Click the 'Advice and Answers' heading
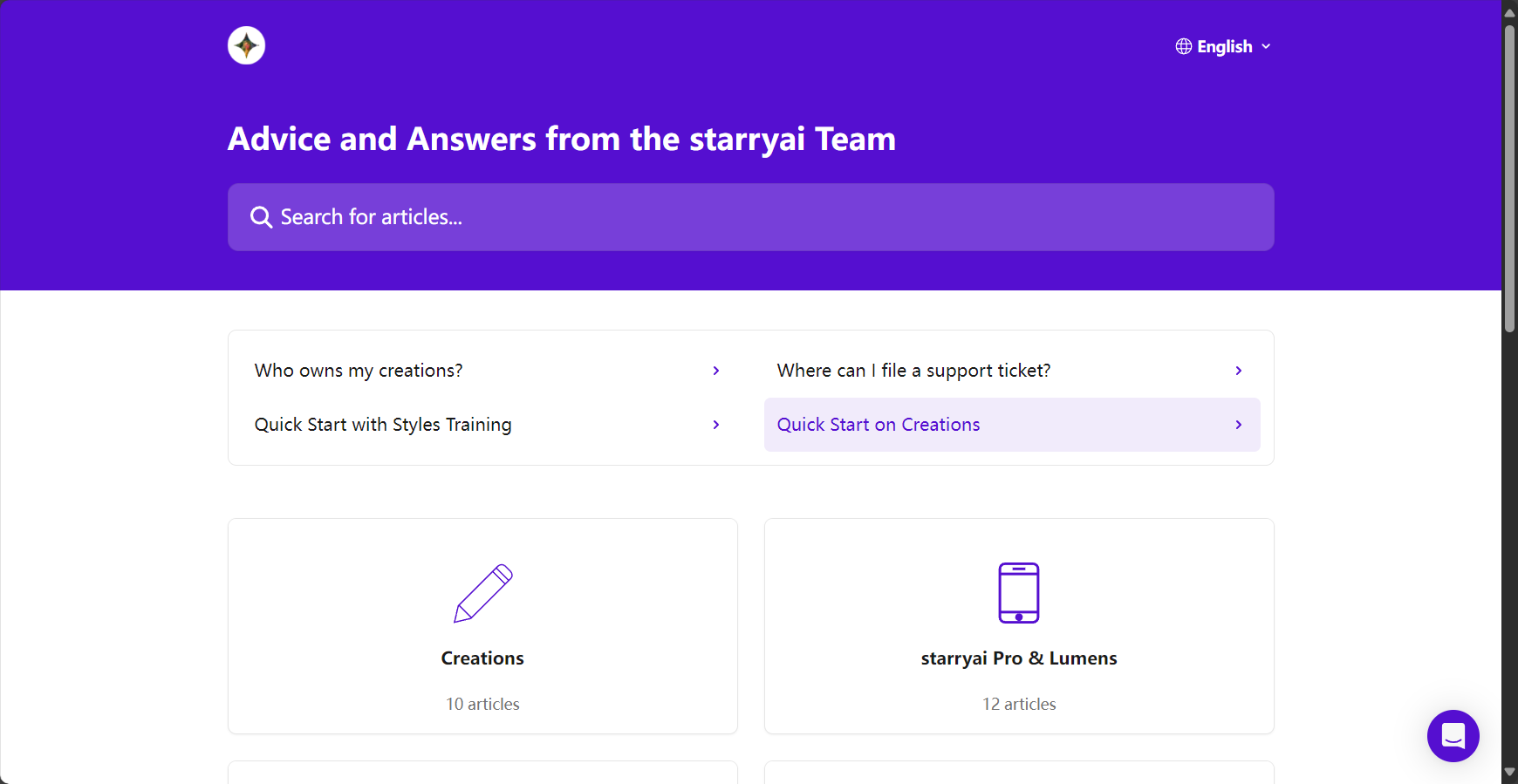1518x784 pixels. [x=562, y=139]
